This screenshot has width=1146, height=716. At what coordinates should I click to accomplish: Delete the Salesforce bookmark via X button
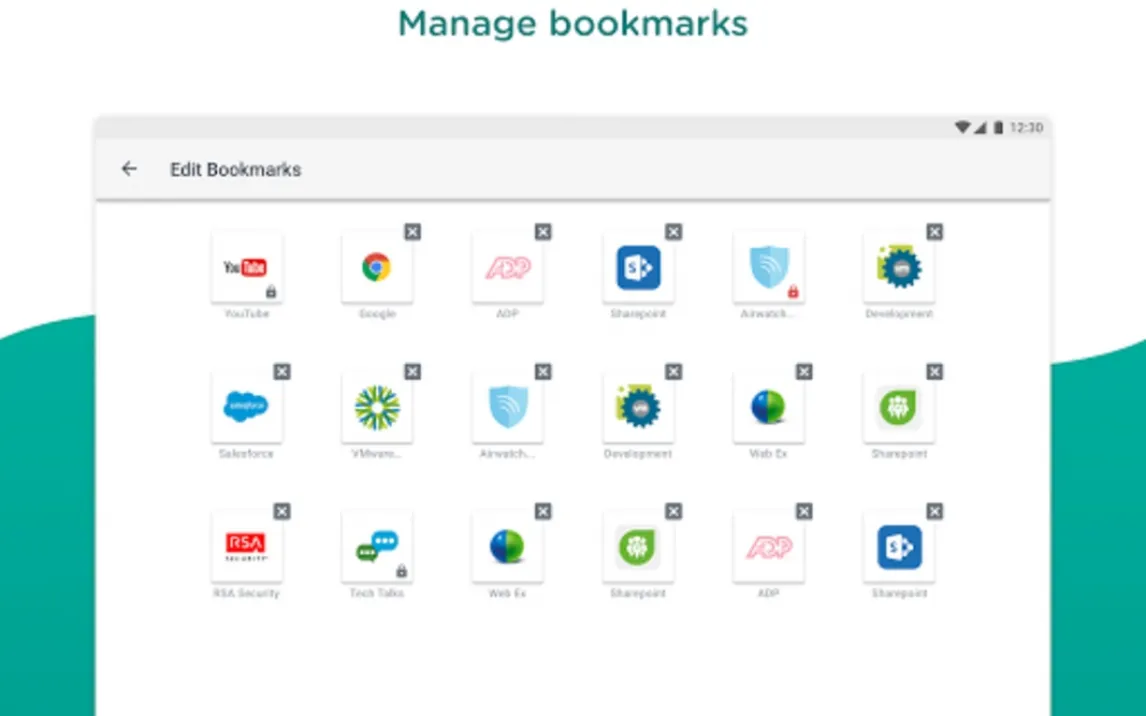point(282,372)
